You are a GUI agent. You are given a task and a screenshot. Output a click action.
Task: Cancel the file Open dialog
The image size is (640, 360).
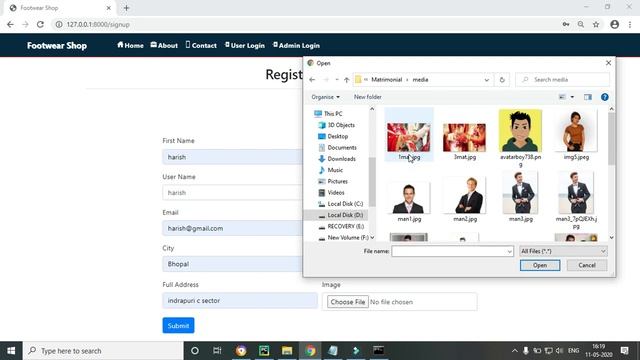point(587,265)
